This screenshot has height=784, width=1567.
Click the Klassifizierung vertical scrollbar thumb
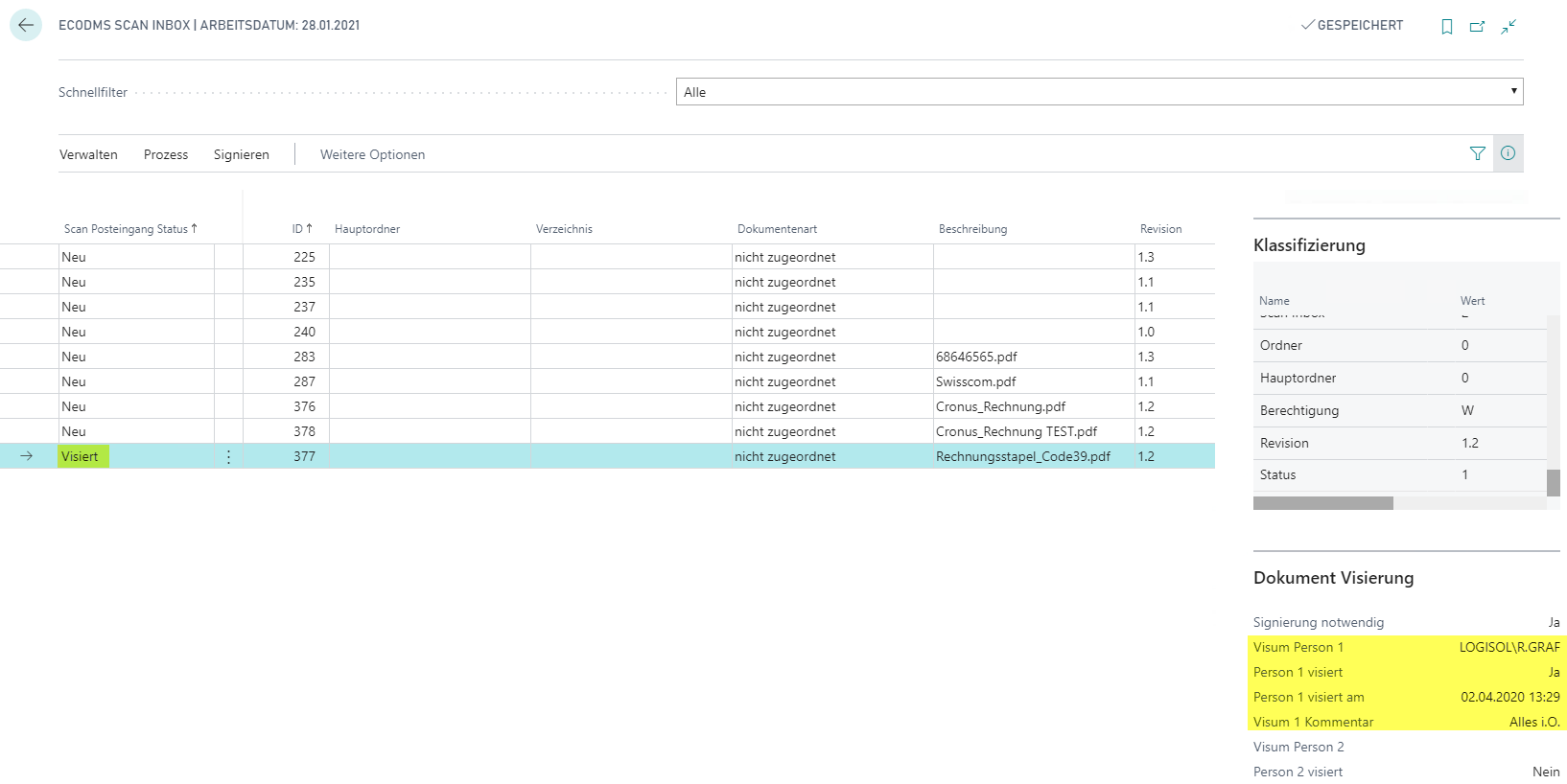(1554, 482)
